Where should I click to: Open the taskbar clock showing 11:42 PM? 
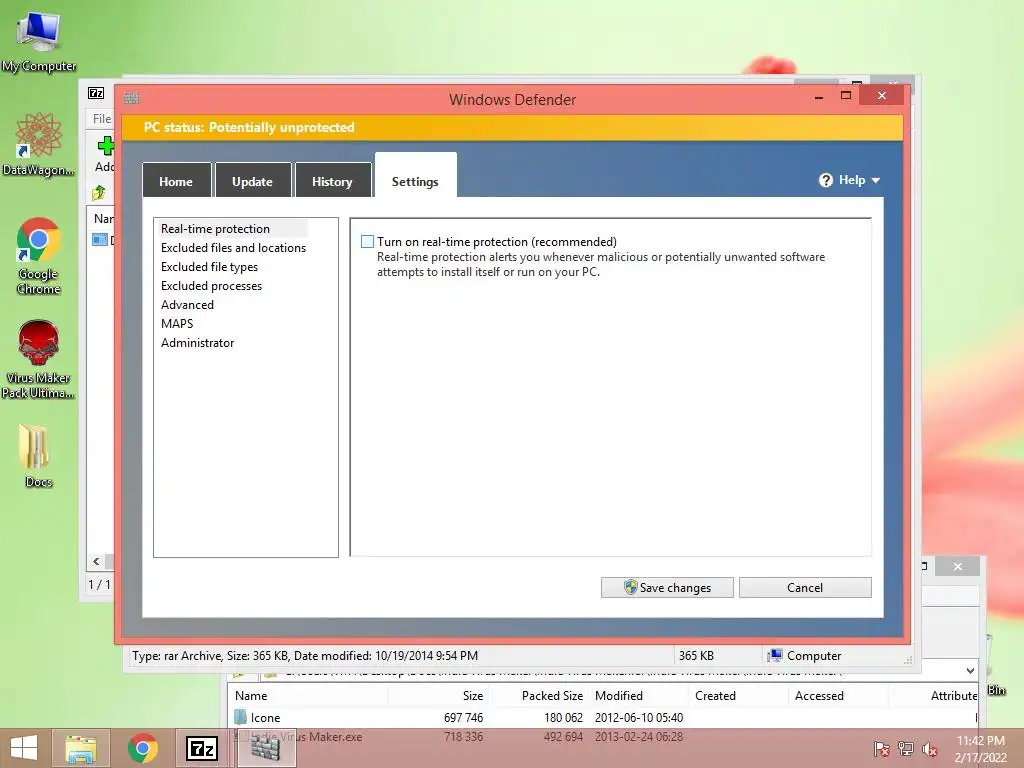(980, 748)
